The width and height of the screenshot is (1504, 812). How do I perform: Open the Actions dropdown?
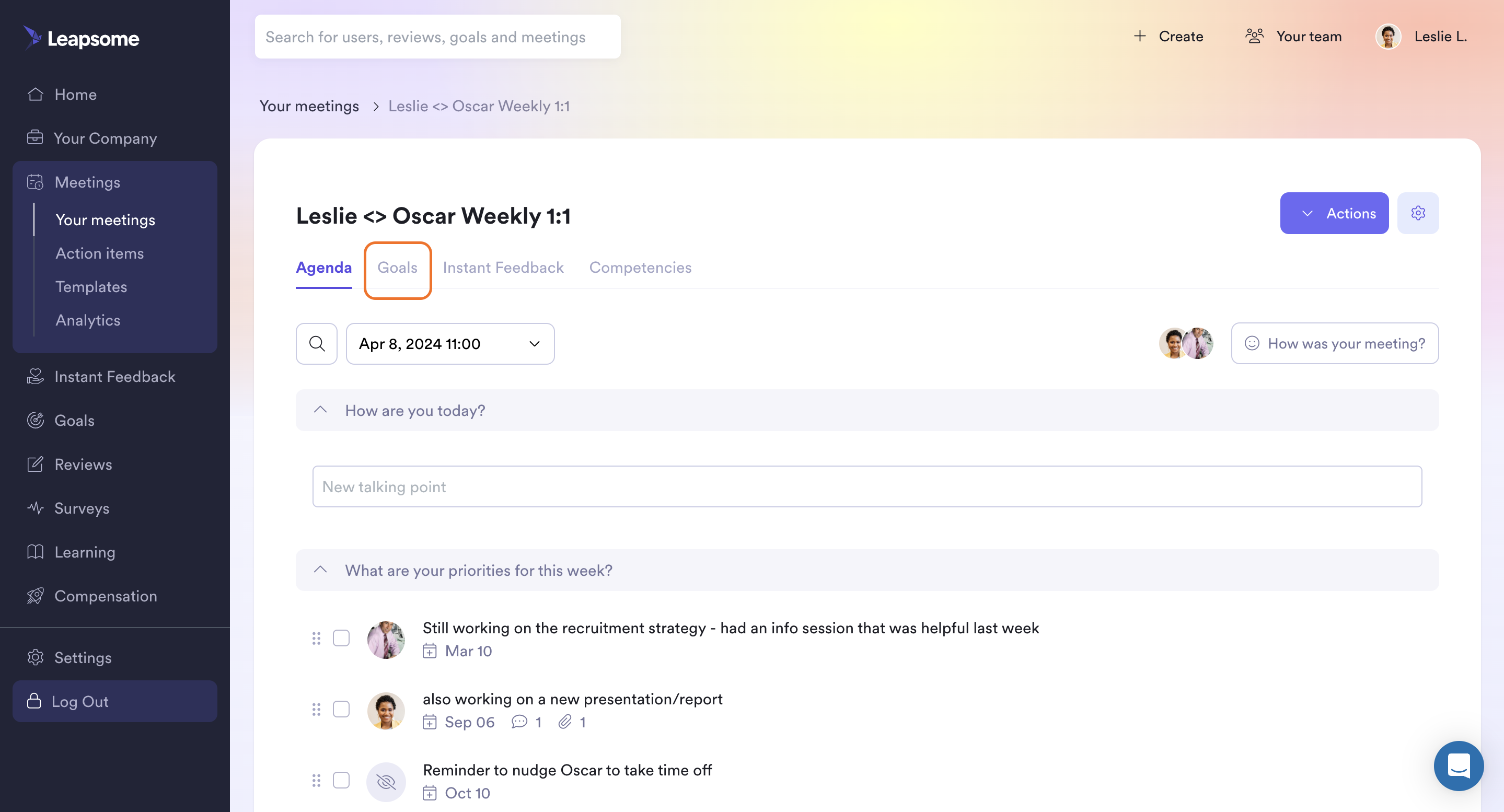(1334, 213)
